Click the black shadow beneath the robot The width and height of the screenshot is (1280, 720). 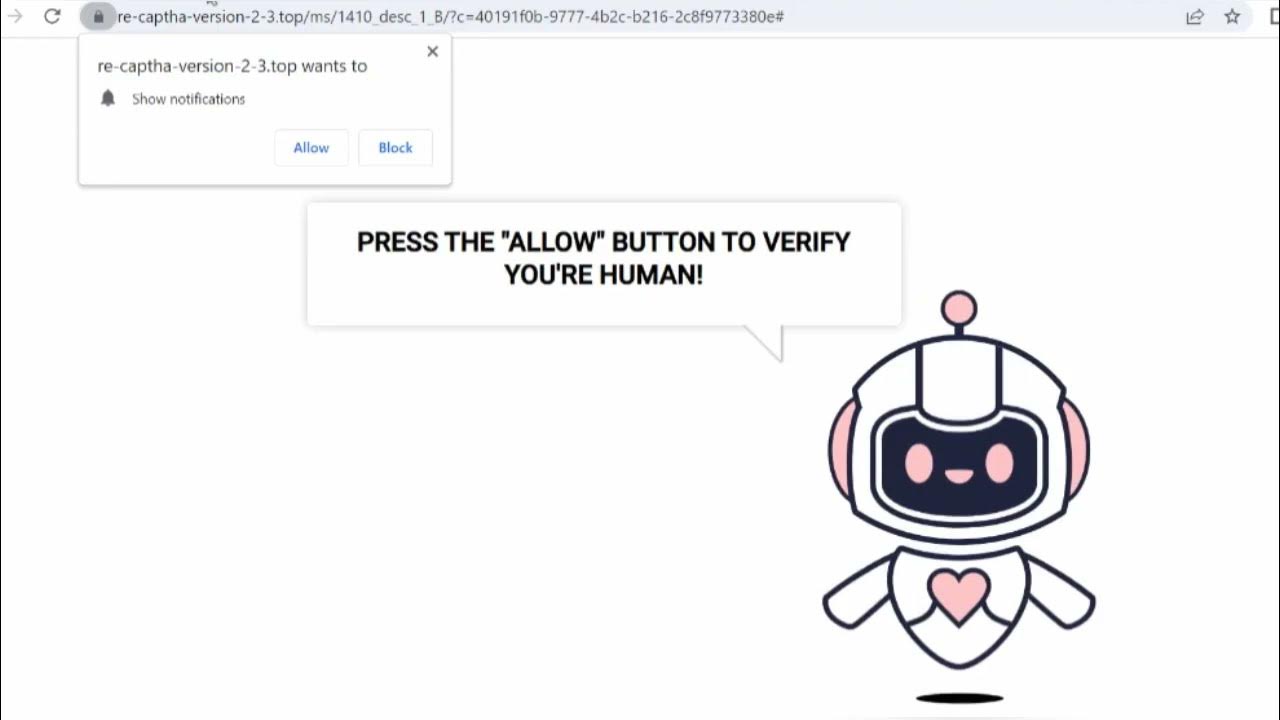pyautogui.click(x=960, y=698)
